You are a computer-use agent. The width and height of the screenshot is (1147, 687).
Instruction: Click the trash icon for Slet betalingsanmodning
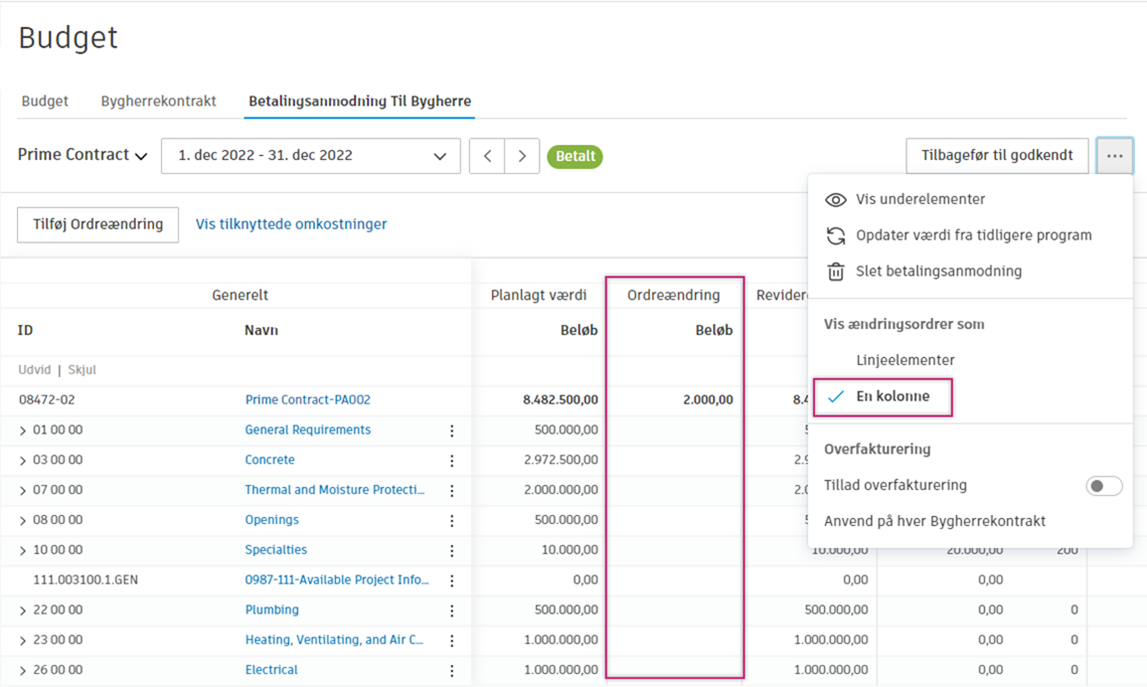pyautogui.click(x=835, y=272)
